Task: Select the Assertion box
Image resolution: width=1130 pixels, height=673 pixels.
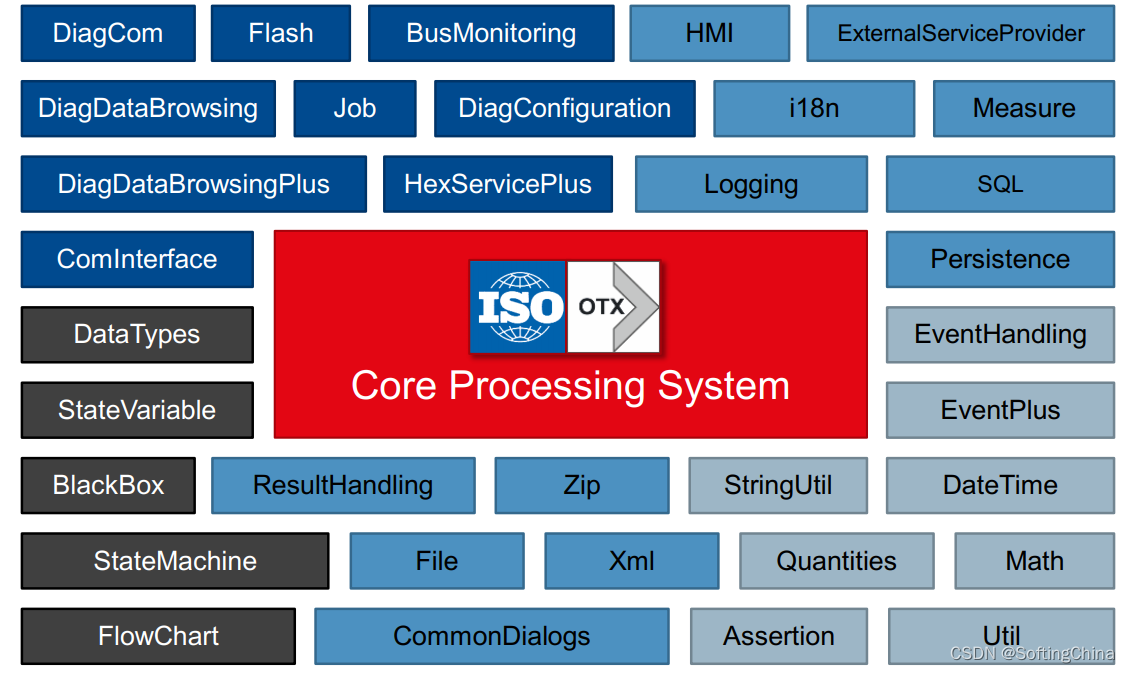Action: (x=779, y=636)
